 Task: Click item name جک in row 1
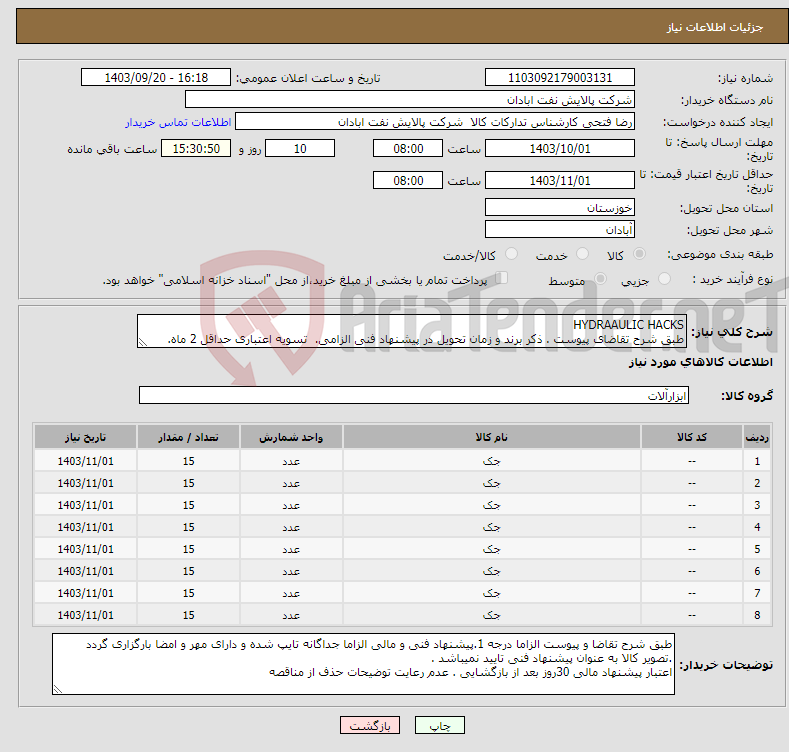pyautogui.click(x=492, y=461)
